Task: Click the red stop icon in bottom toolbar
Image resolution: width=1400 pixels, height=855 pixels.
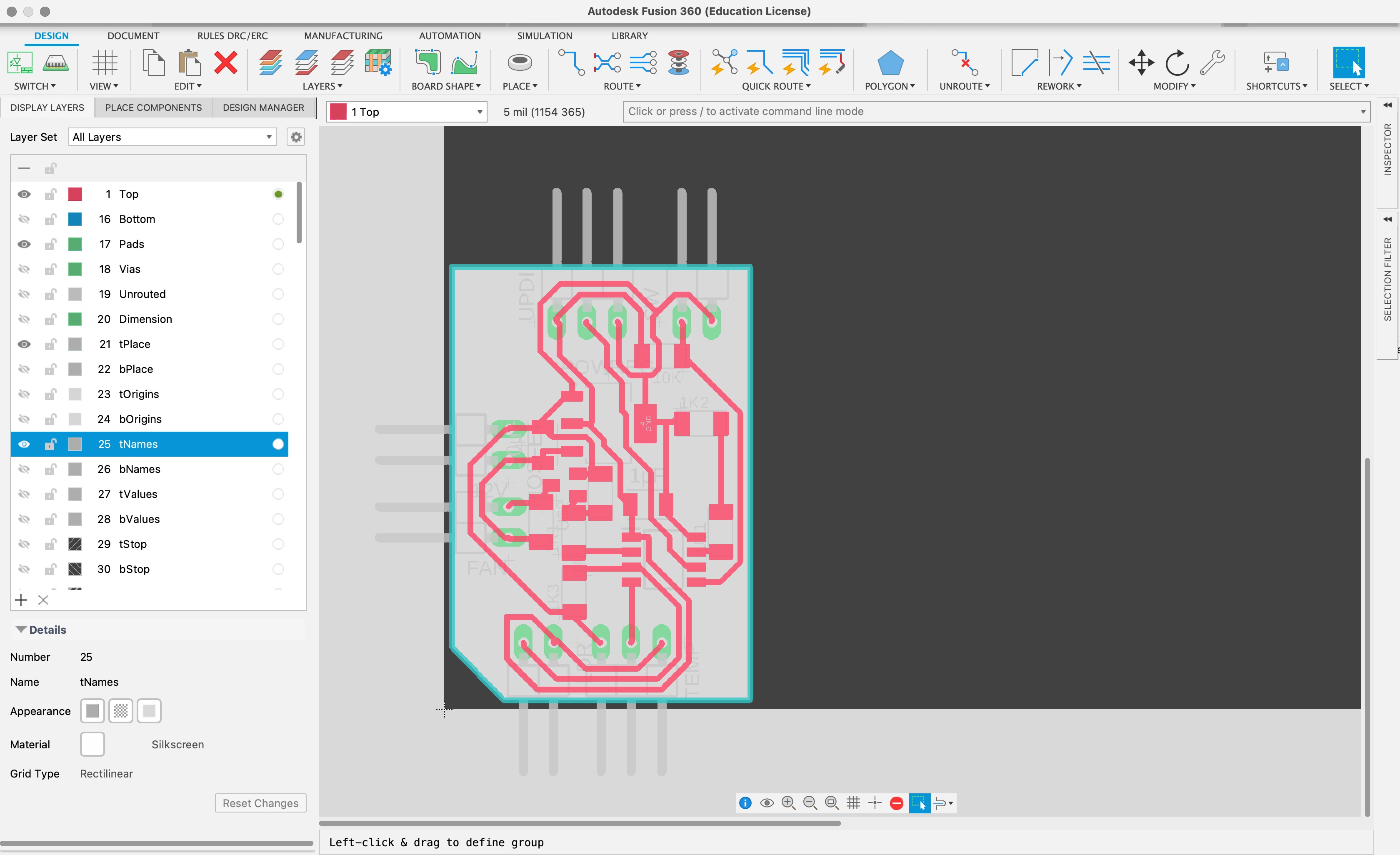Action: pyautogui.click(x=897, y=803)
